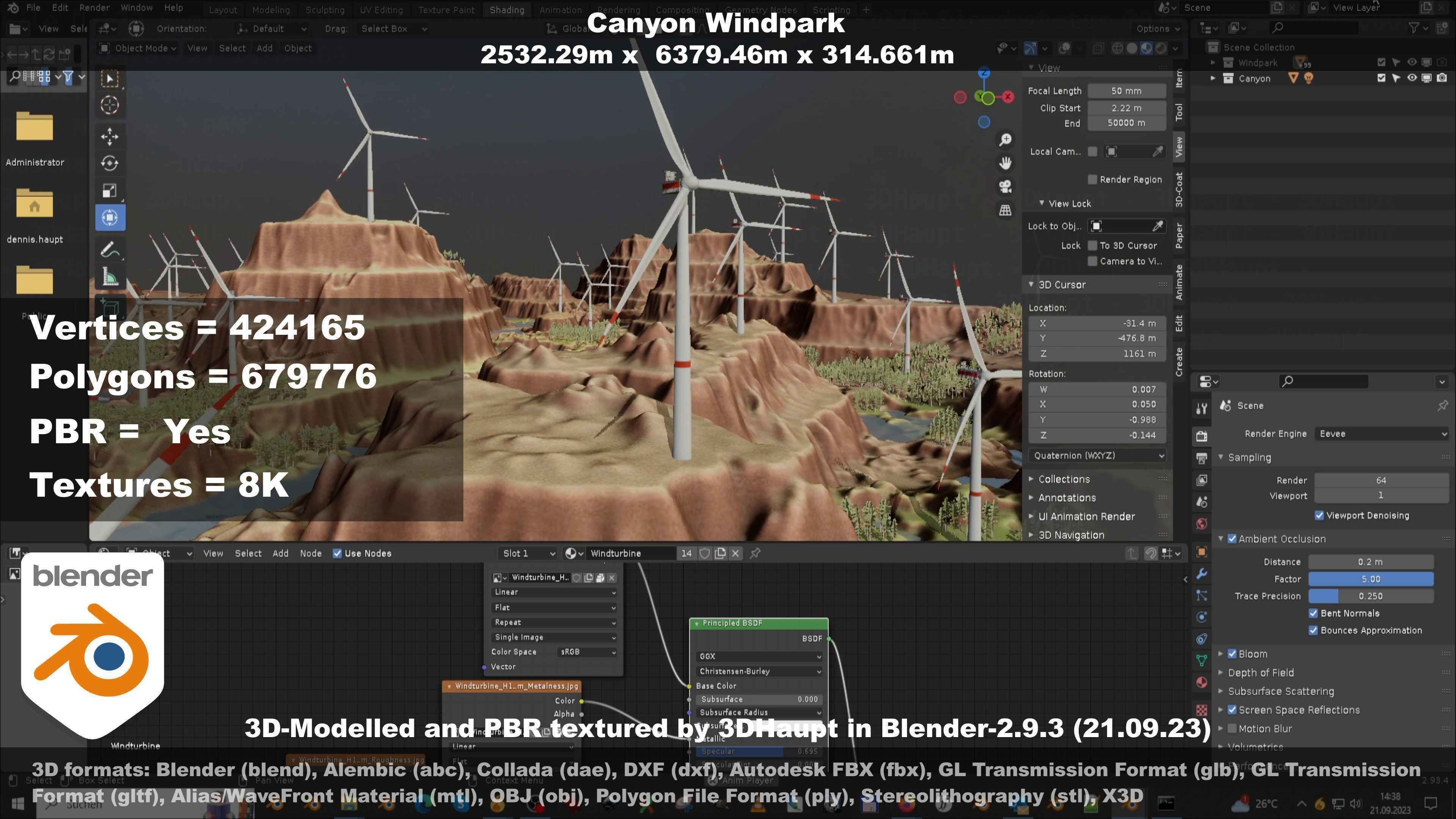Open the Tool sidebar tab
Image resolution: width=1456 pixels, height=819 pixels.
tap(1179, 112)
